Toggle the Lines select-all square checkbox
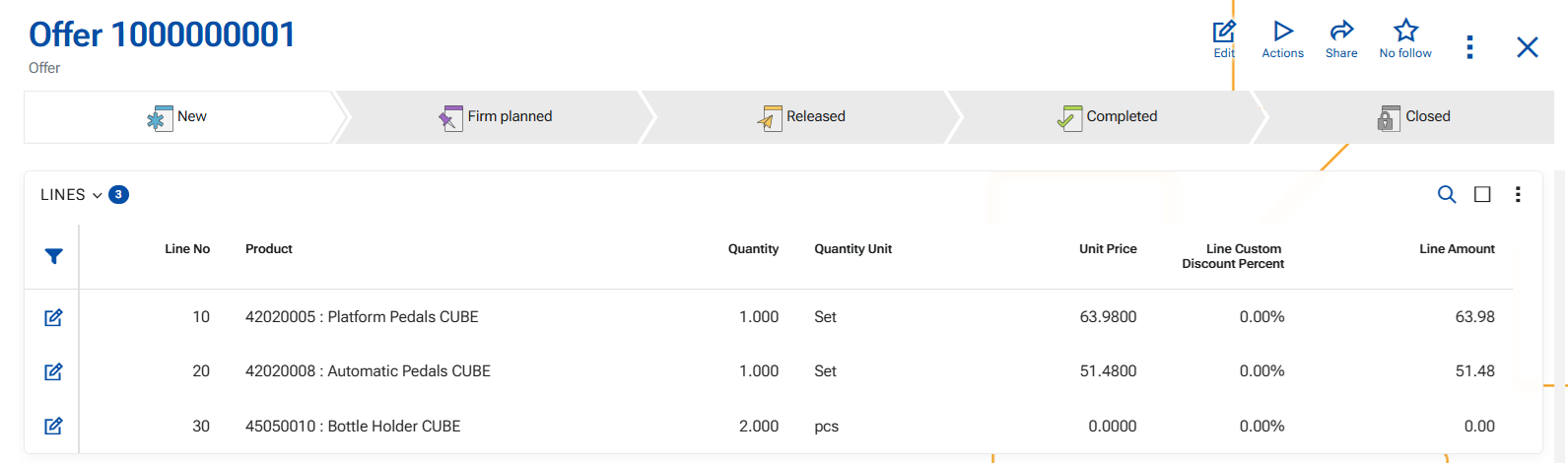1568x463 pixels. (1482, 194)
